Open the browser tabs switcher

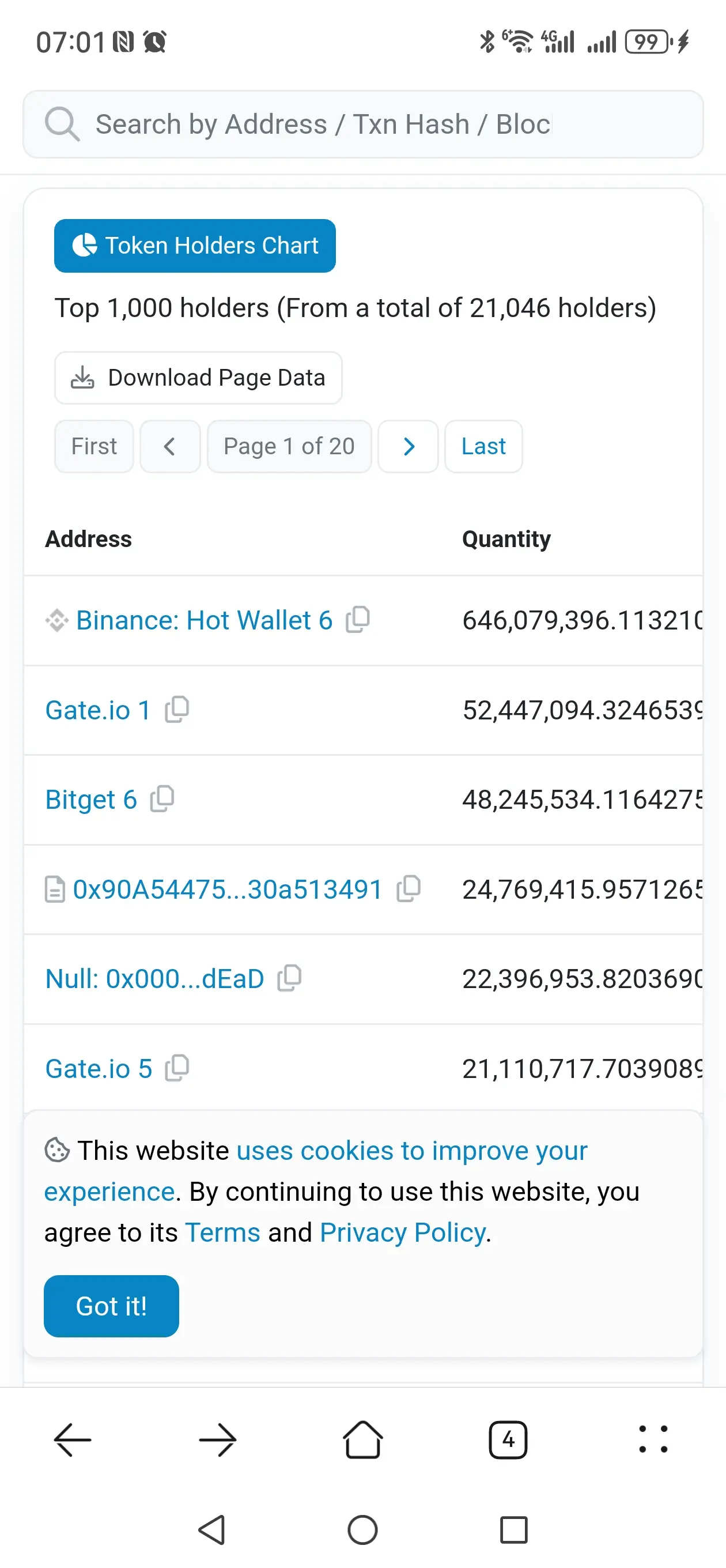[508, 1440]
